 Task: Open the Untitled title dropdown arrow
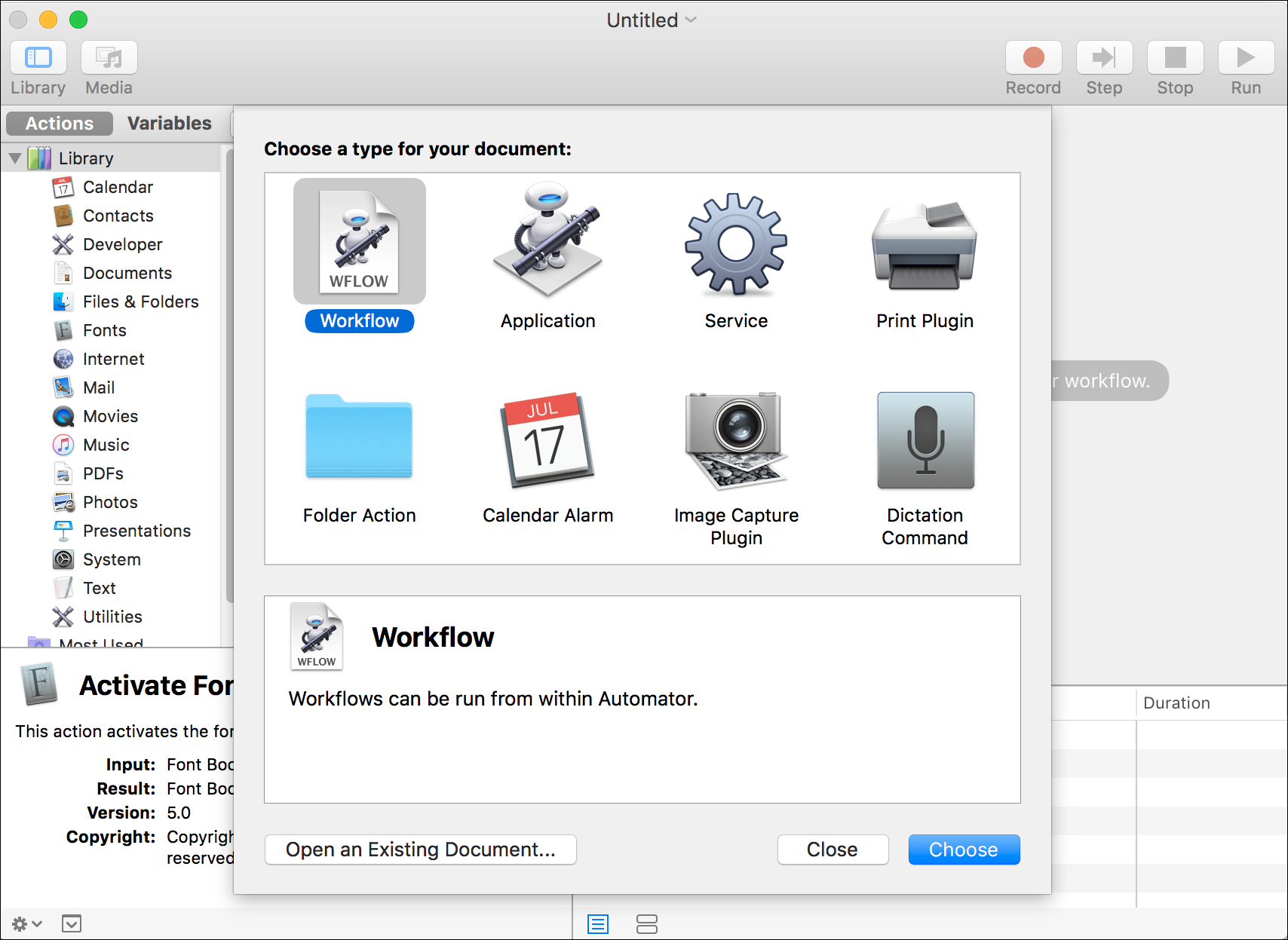click(x=691, y=20)
